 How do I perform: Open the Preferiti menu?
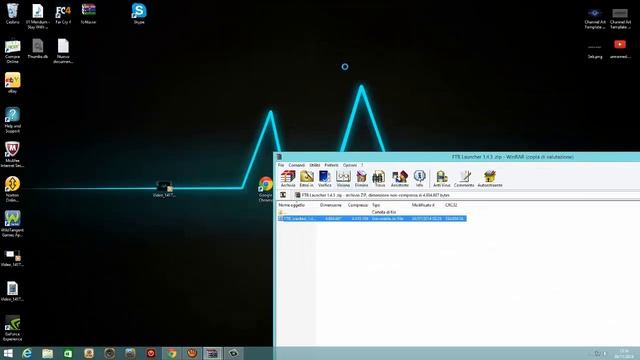point(331,165)
